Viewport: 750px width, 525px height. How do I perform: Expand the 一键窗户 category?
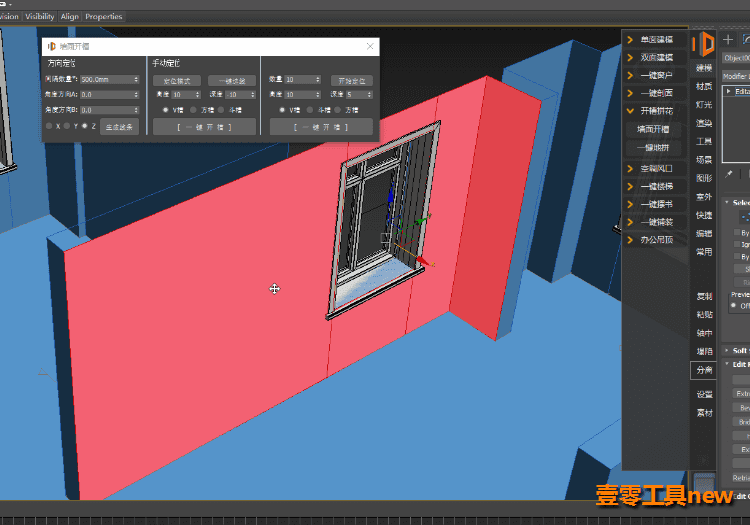click(x=630, y=75)
